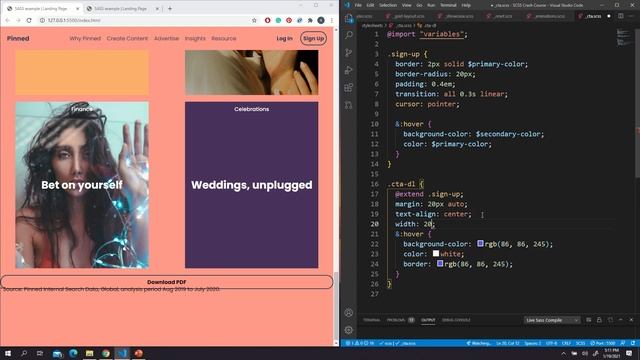The image size is (640, 360).
Task: Click the Log In link
Action: pyautogui.click(x=284, y=38)
